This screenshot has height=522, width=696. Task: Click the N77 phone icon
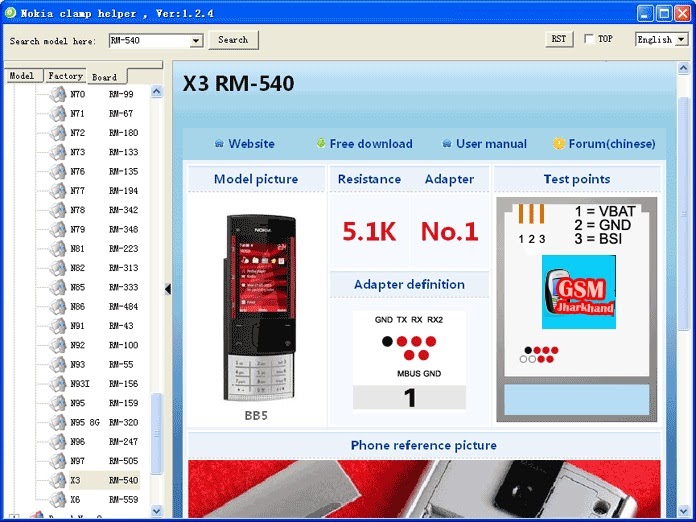58,191
